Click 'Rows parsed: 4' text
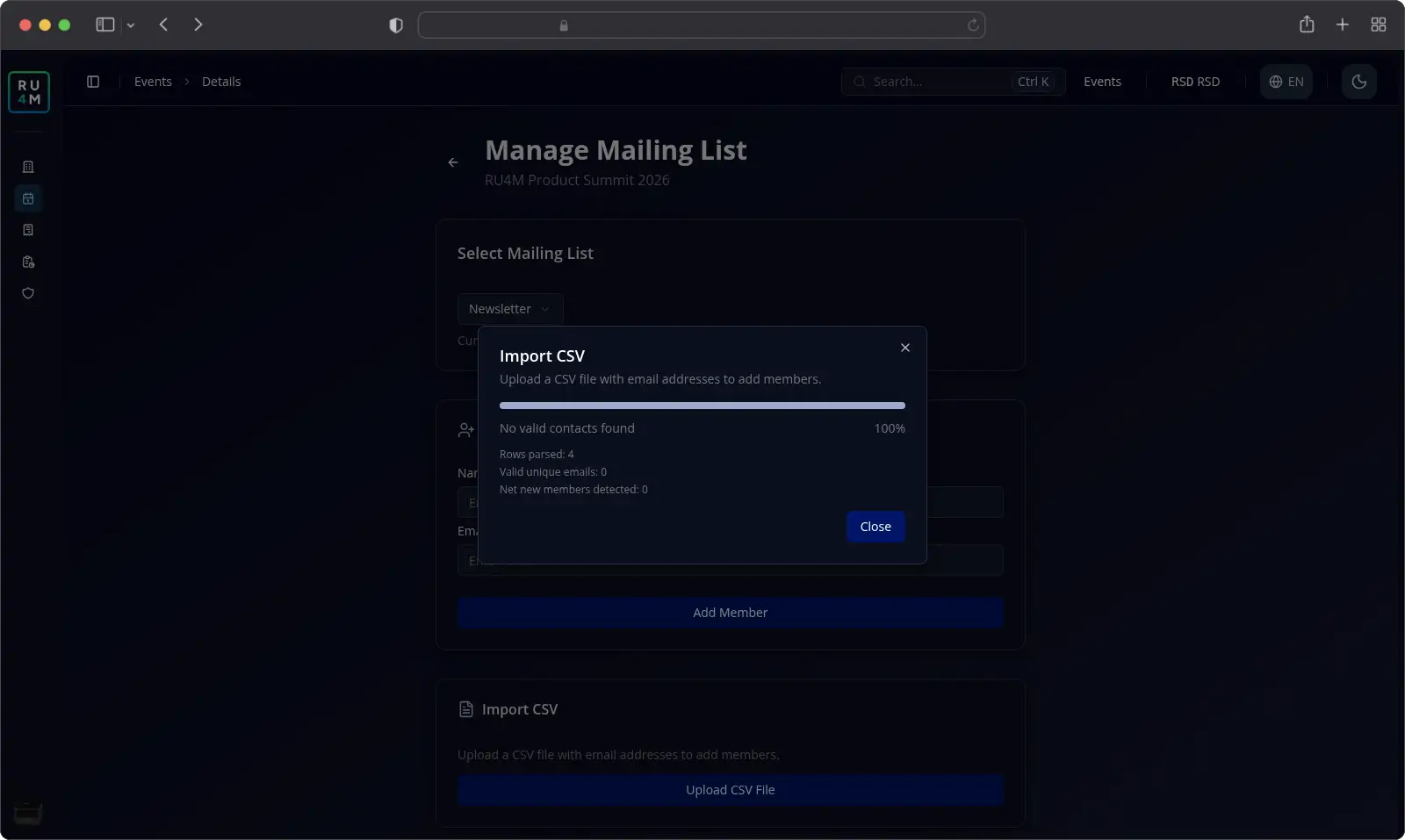Screen dimensions: 1405x840 537,455
